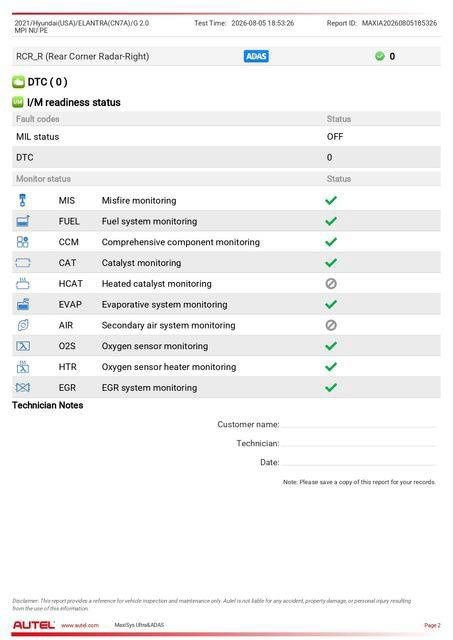Image resolution: width=453 pixels, height=640 pixels.
Task: Click the blue ADAS badge
Action: point(256,56)
